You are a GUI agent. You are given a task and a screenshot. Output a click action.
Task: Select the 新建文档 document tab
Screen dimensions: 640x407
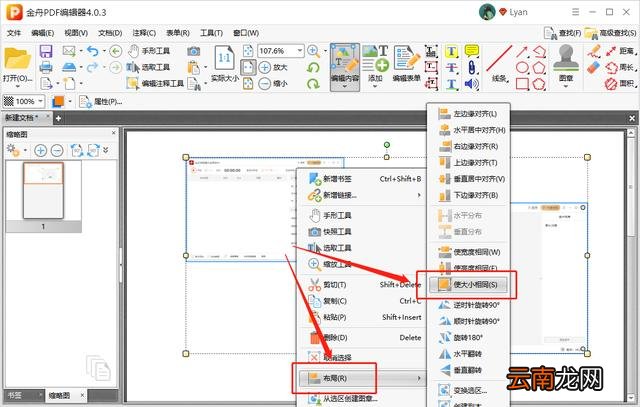(21, 118)
